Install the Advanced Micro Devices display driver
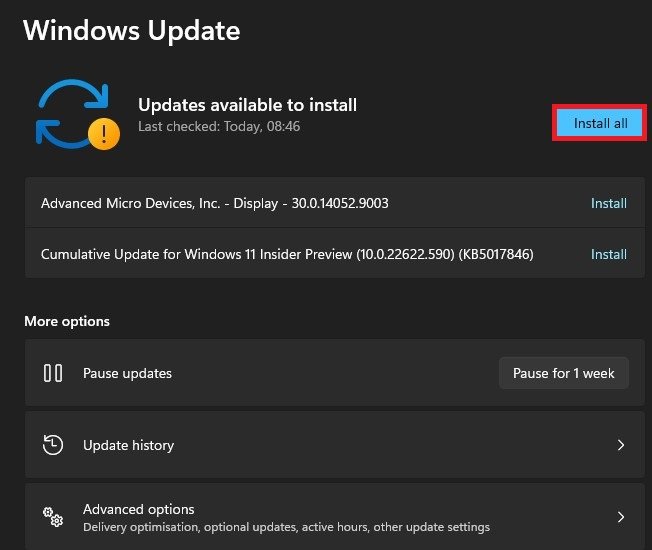The width and height of the screenshot is (652, 550). (x=609, y=203)
